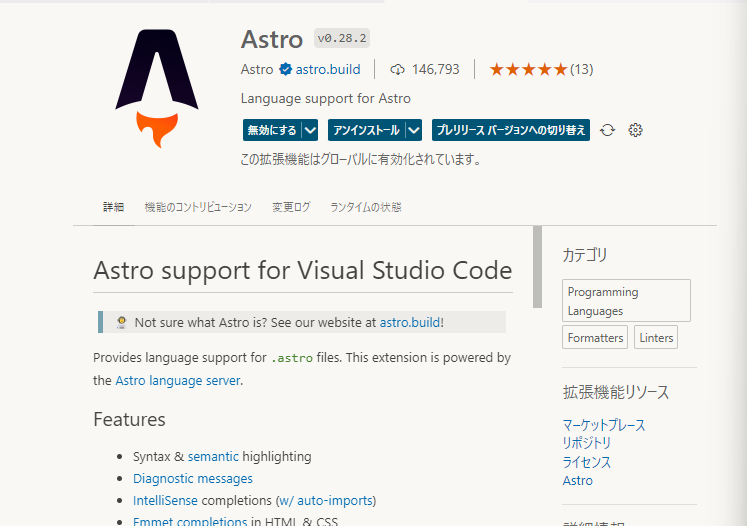Click the five-star rating icons
Viewport: 747px width, 526px height.
tap(527, 69)
